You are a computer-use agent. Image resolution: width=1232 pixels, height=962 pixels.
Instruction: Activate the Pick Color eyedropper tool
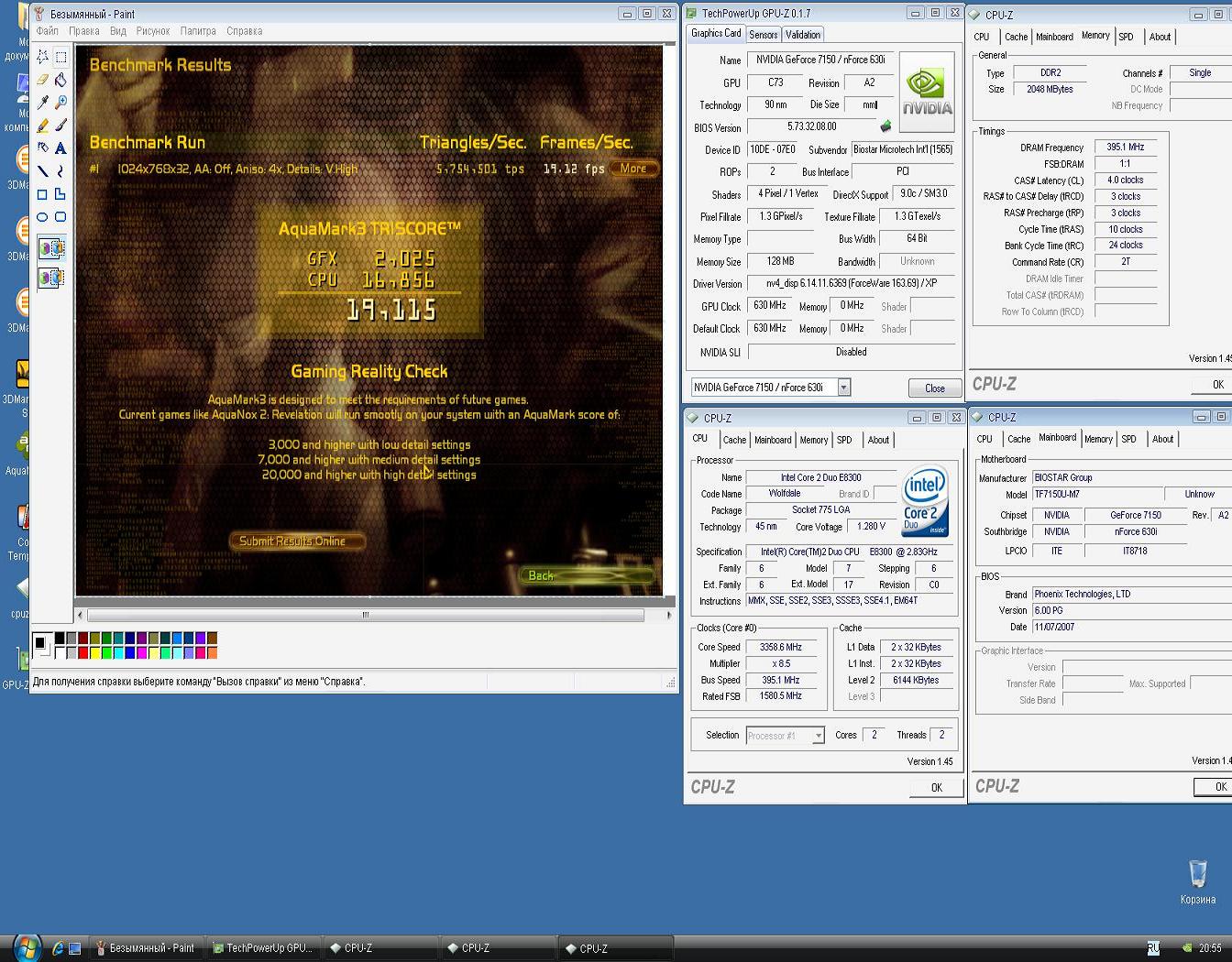[x=42, y=103]
